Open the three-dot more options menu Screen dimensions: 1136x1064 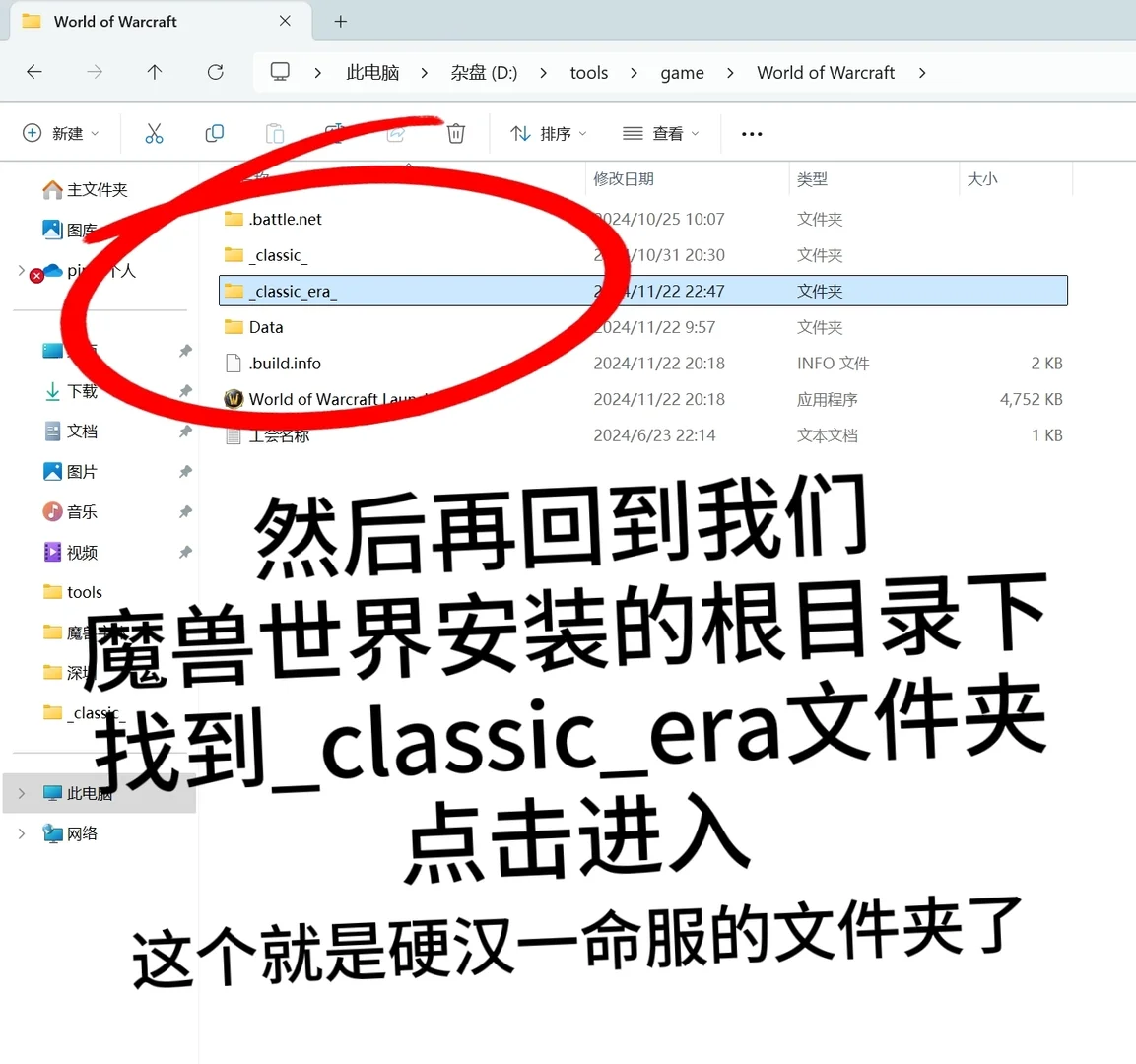(x=752, y=134)
